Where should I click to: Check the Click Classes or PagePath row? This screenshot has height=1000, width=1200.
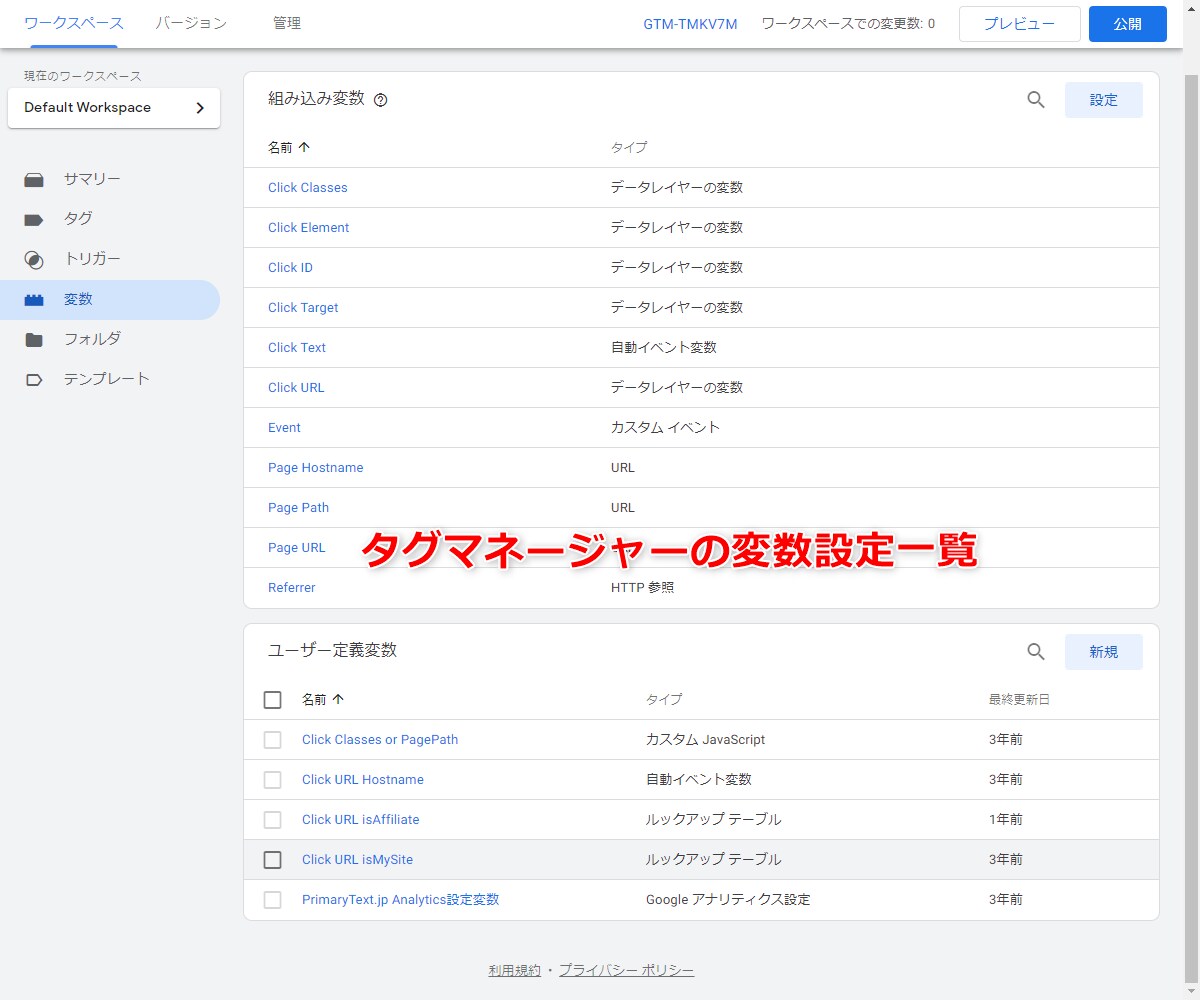[x=272, y=740]
